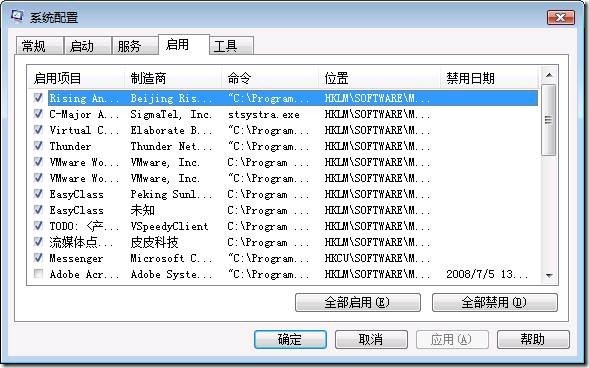Confirm with the 确定 button
The image size is (589, 368).
coord(290,339)
